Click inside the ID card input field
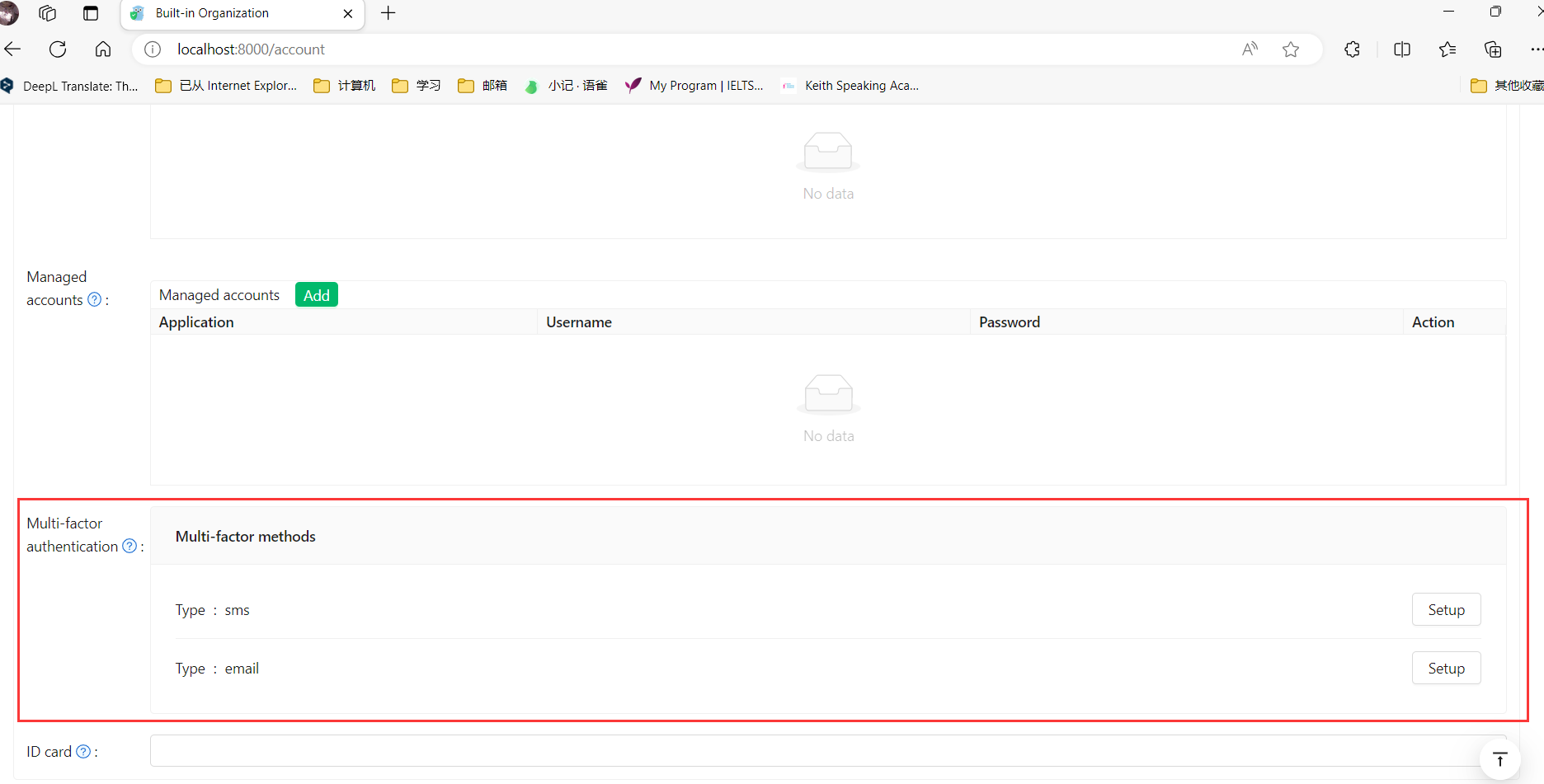Screen dimensions: 1544x784 (x=742, y=751)
